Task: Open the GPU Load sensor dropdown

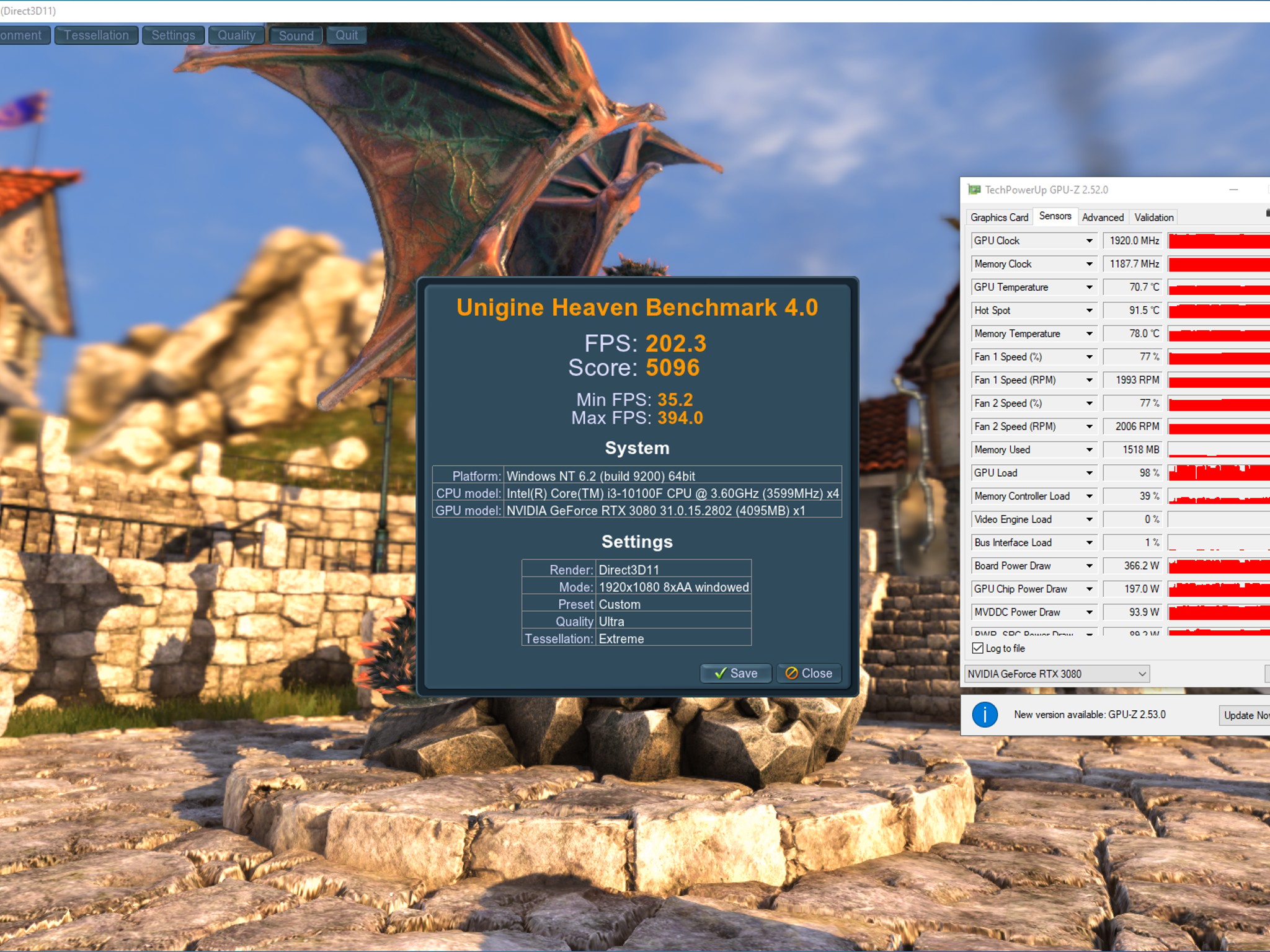Action: pos(1090,473)
